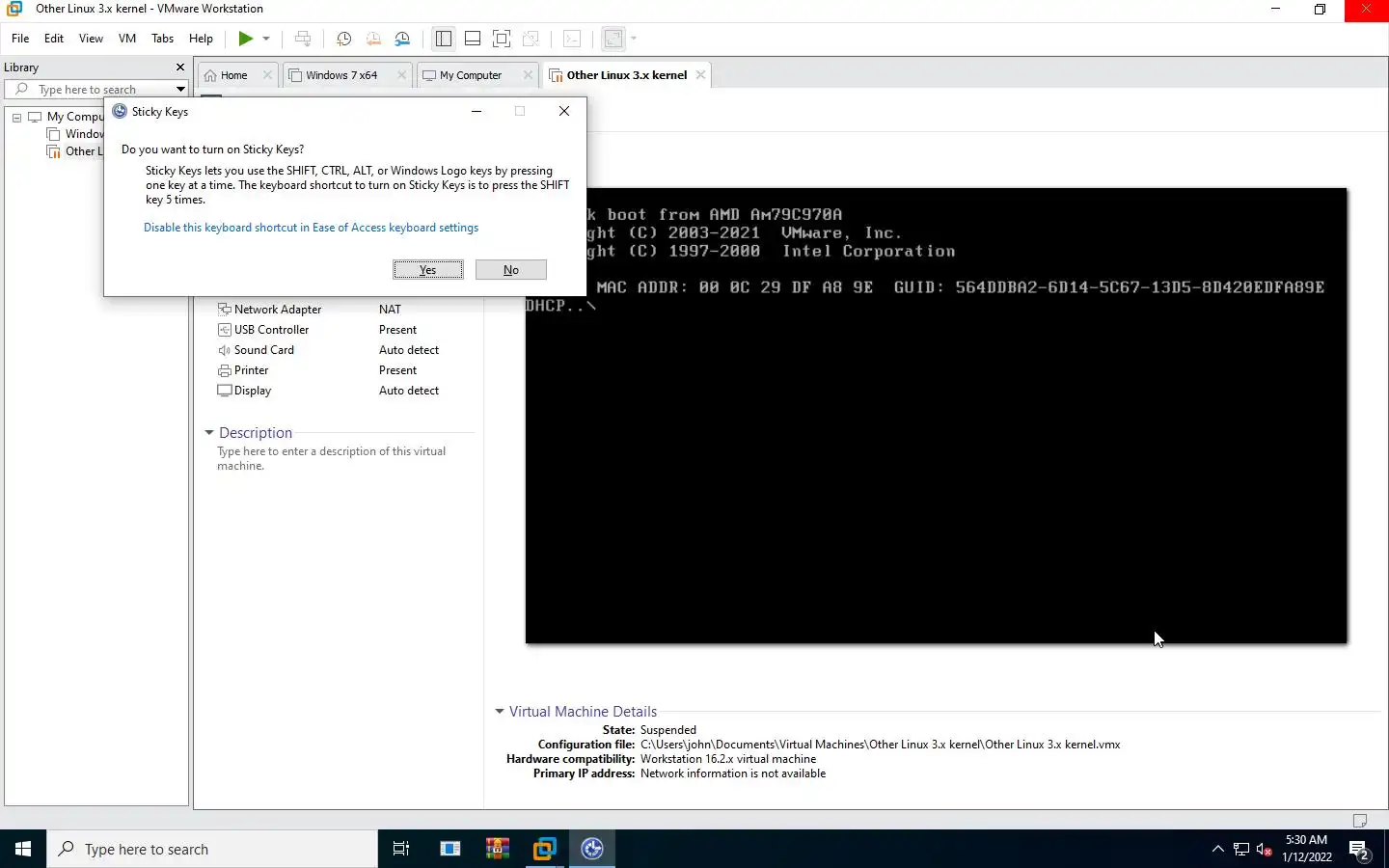Screen dimensions: 1389x868
Task: Open the Tabs menu
Action: [x=163, y=39]
